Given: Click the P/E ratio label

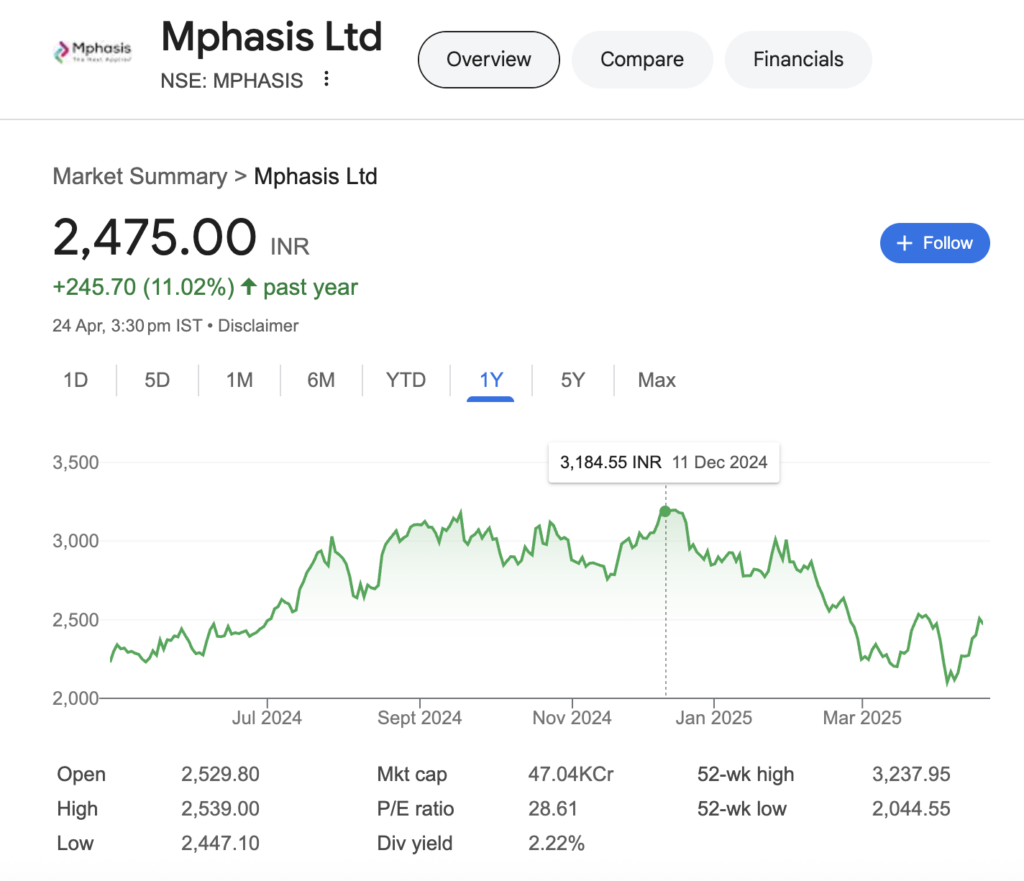Looking at the screenshot, I should coord(415,809).
